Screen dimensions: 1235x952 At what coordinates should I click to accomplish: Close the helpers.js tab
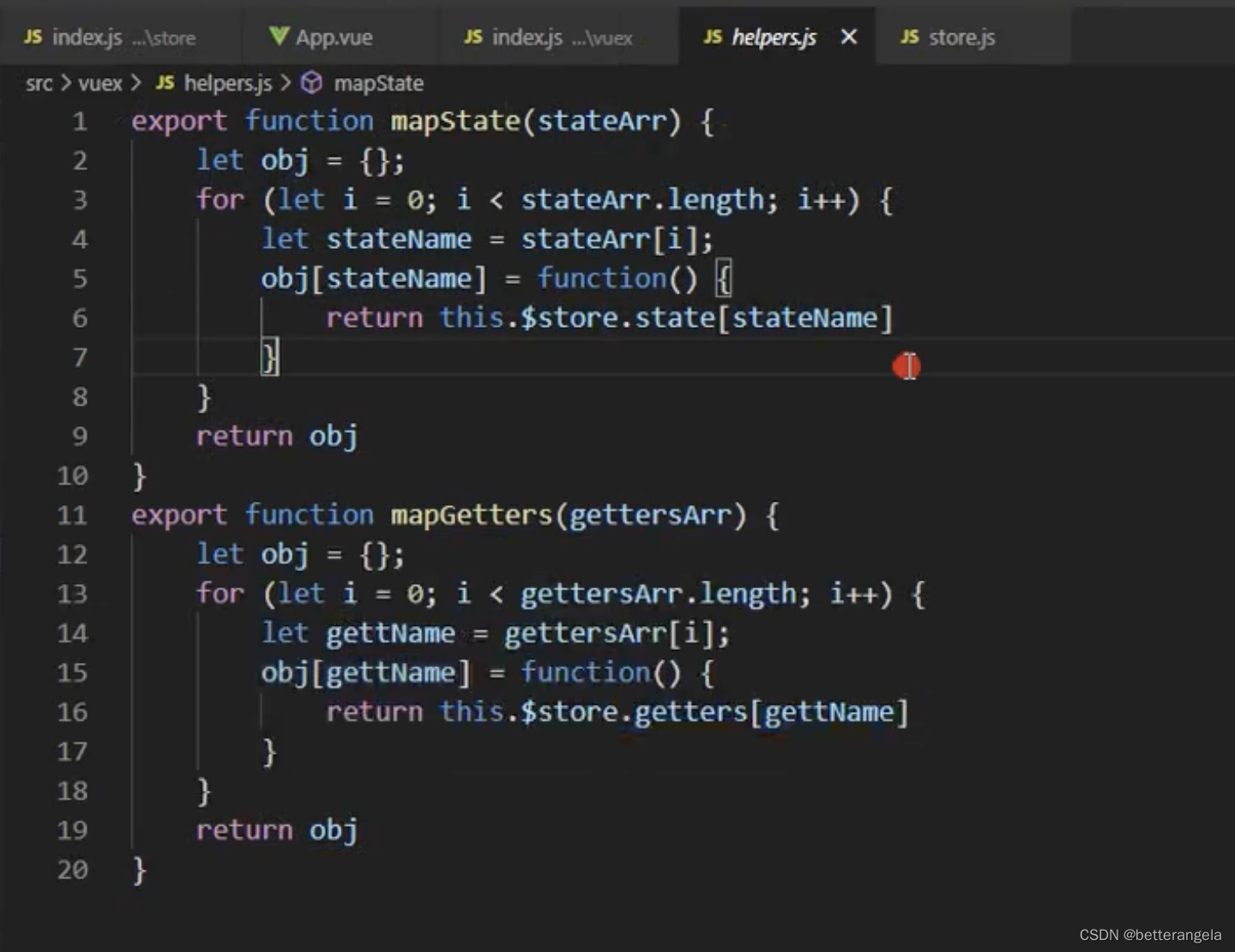(x=848, y=37)
